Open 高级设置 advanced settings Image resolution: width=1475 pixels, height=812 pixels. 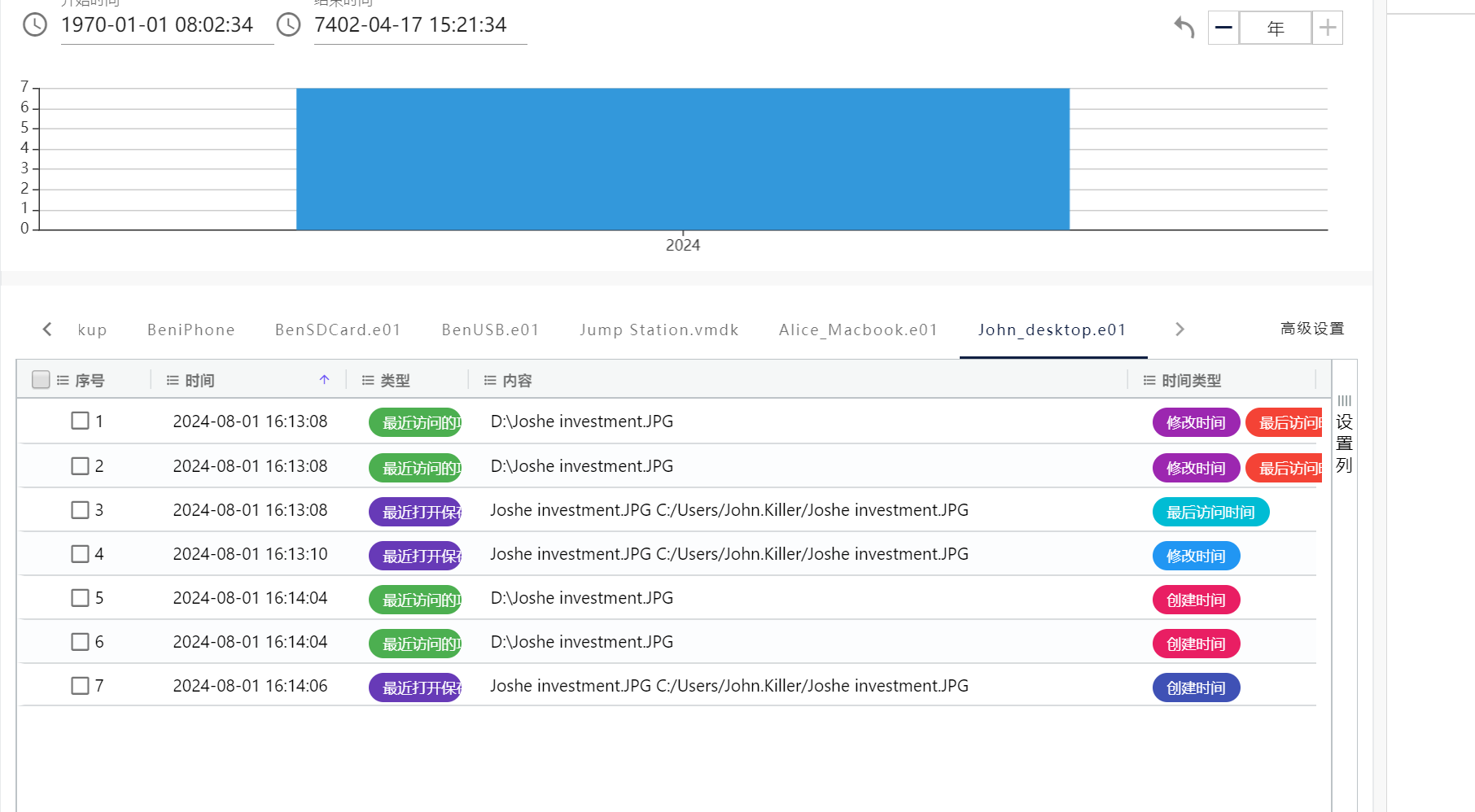coord(1312,329)
